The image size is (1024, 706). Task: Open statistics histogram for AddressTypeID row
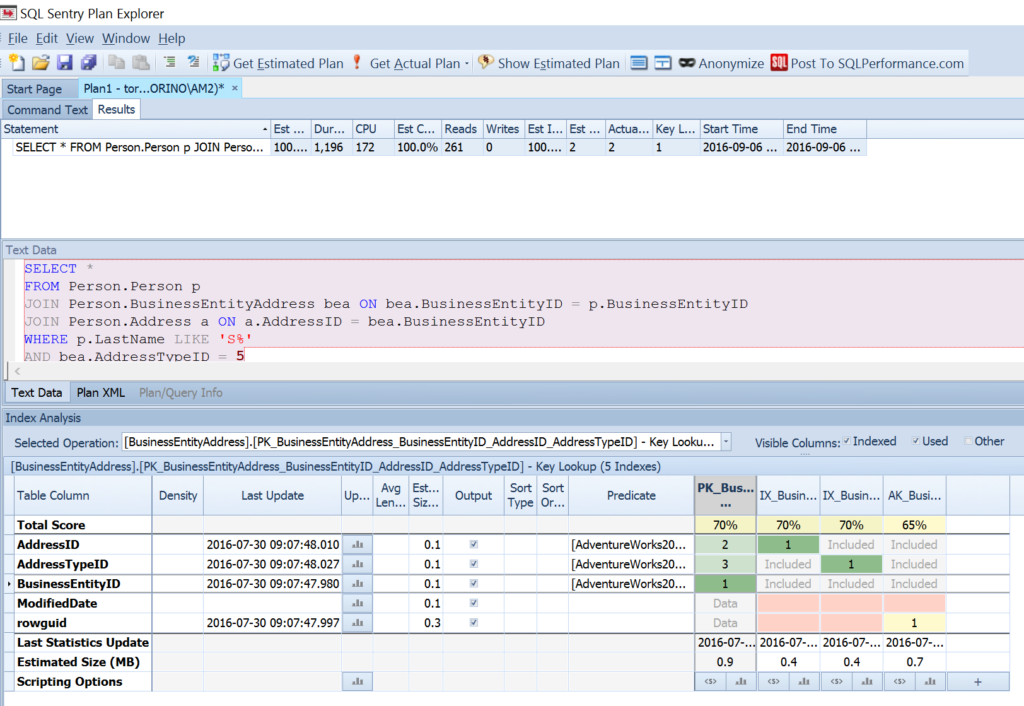(x=357, y=564)
